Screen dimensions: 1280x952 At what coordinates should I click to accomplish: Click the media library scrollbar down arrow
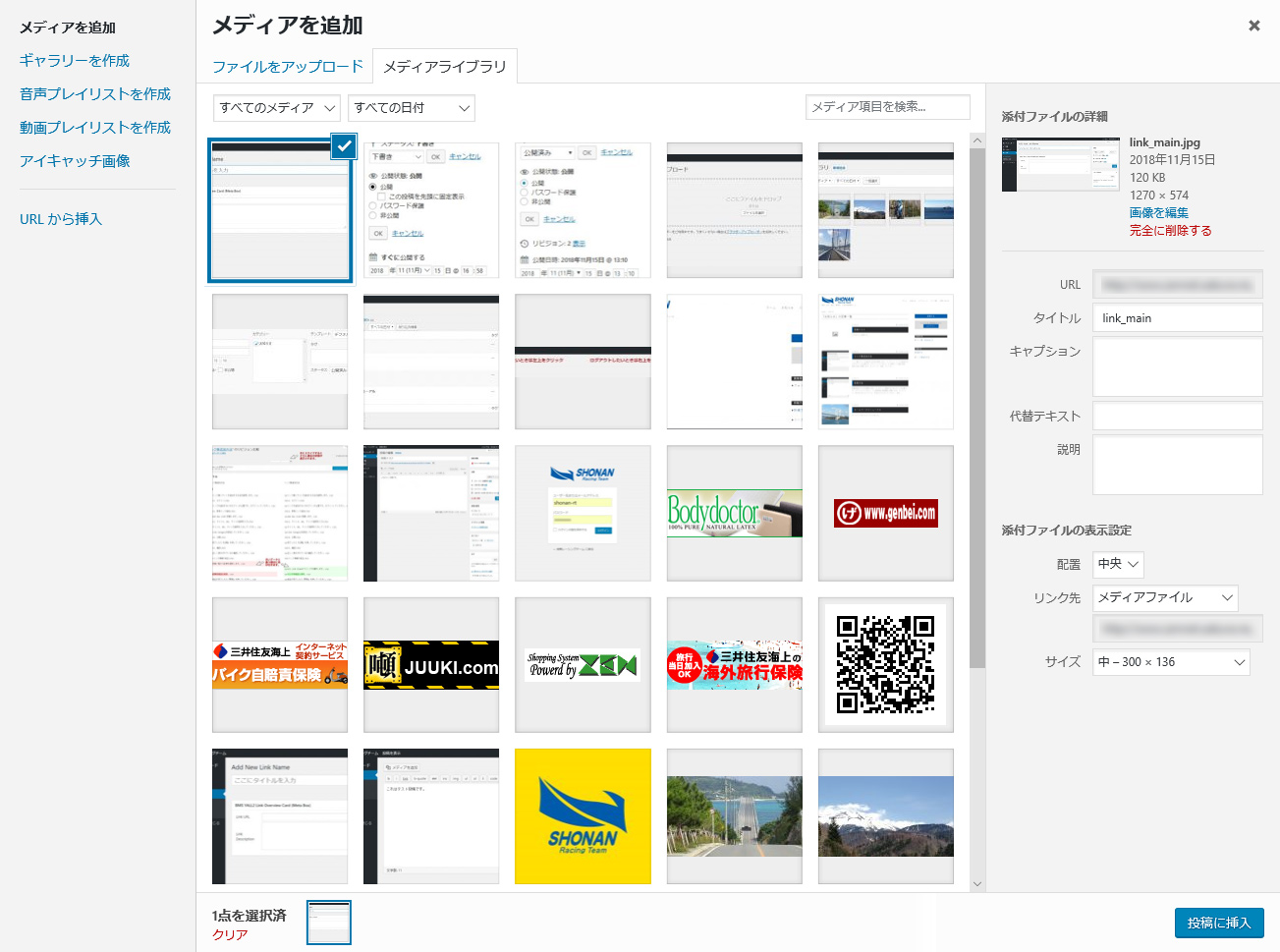pyautogui.click(x=976, y=883)
